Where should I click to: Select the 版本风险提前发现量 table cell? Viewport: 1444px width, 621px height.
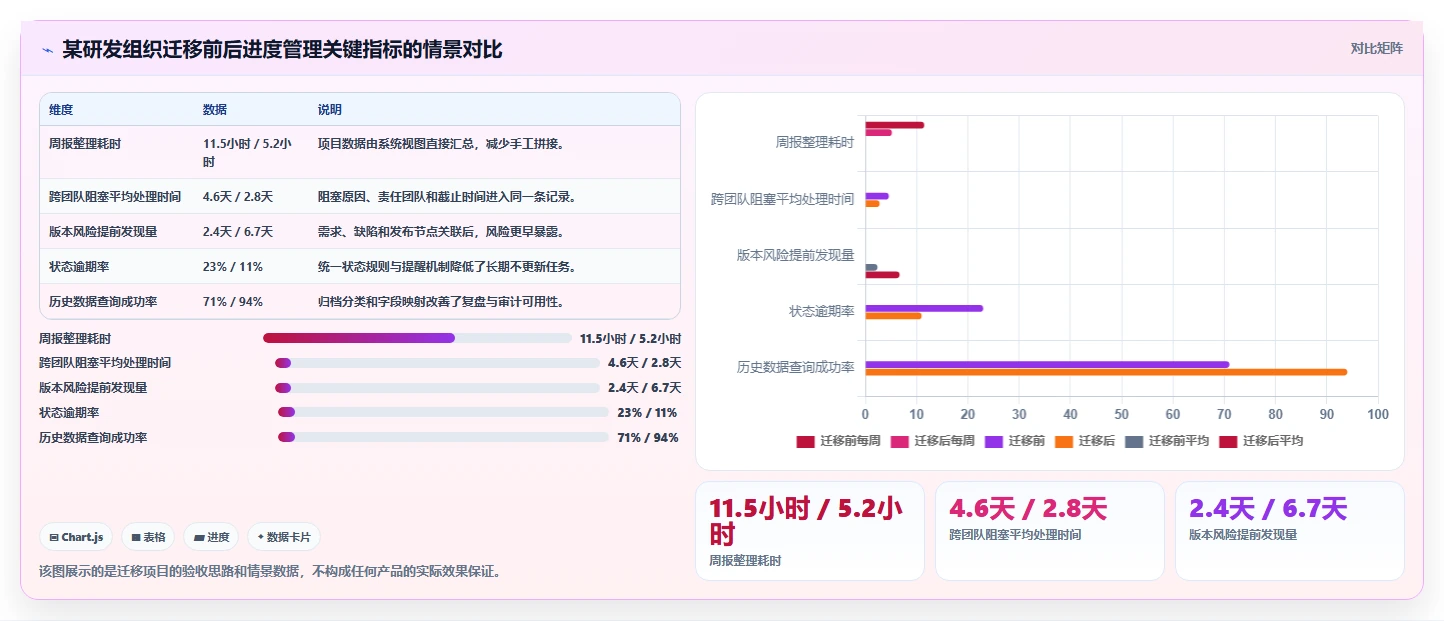[x=117, y=231]
